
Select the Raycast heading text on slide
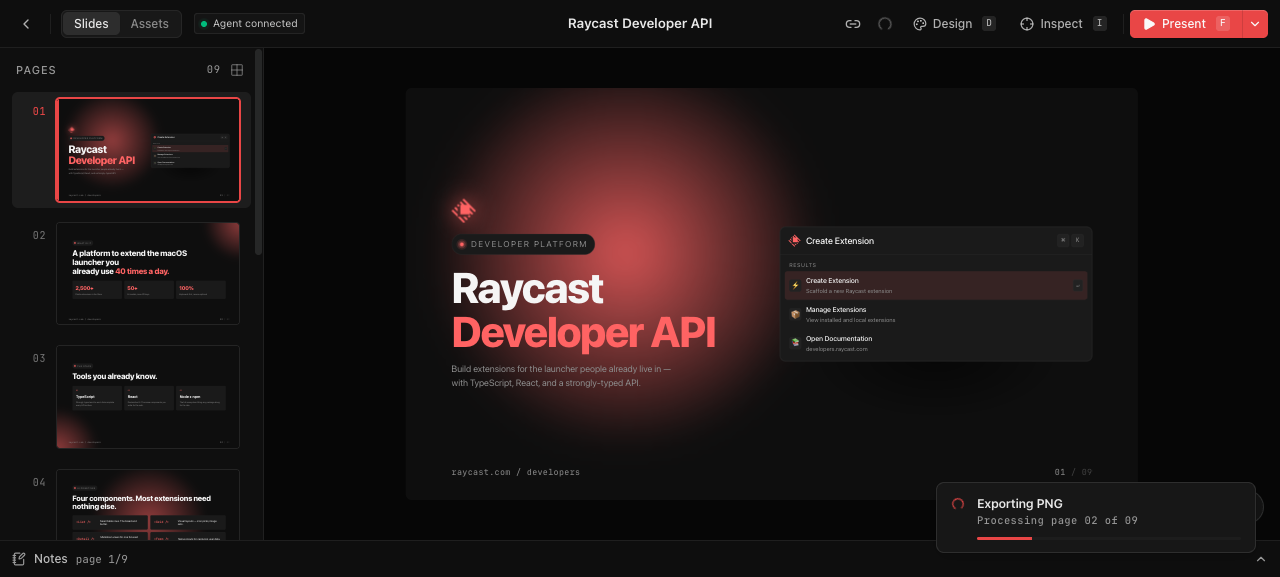(527, 289)
